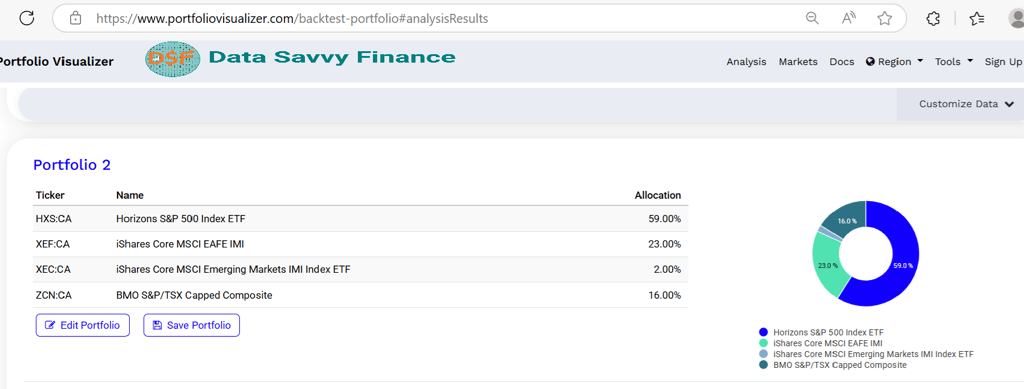The image size is (1024, 389).
Task: Click the Edit Portfolio button
Action: [x=83, y=325]
